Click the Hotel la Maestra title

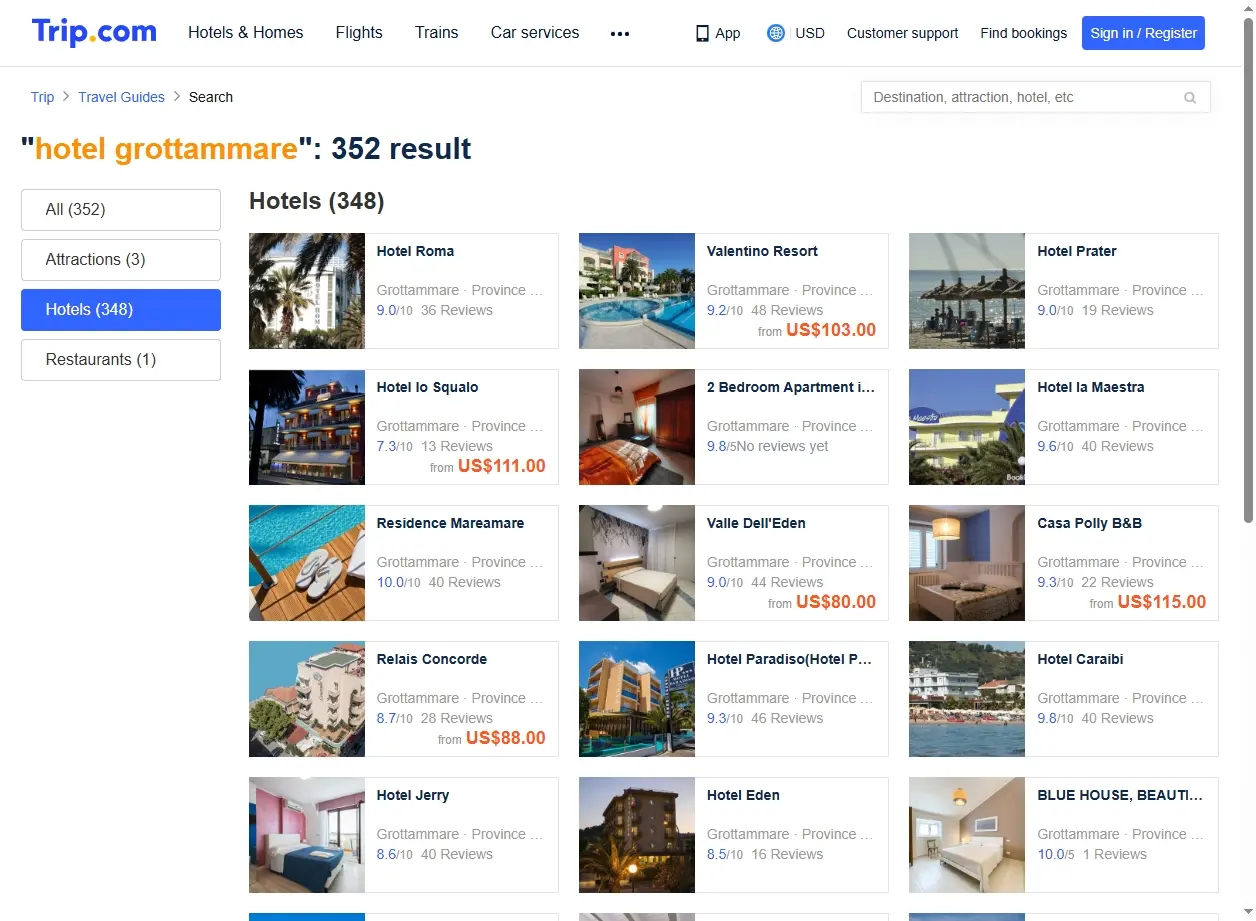pyautogui.click(x=1091, y=387)
